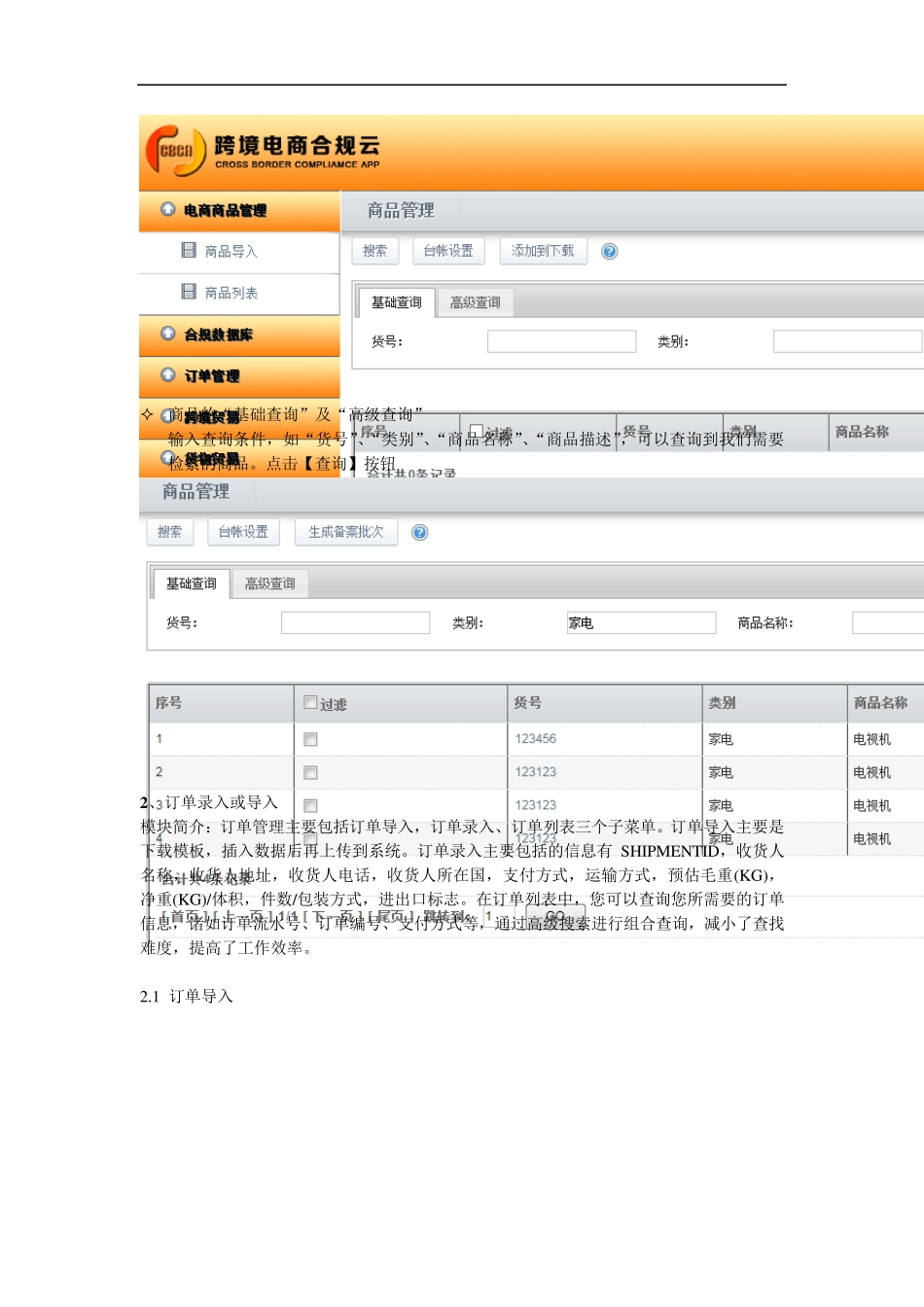The width and height of the screenshot is (924, 1307).
Task: Focus 货号 input left of 家电 field
Action: (355, 622)
